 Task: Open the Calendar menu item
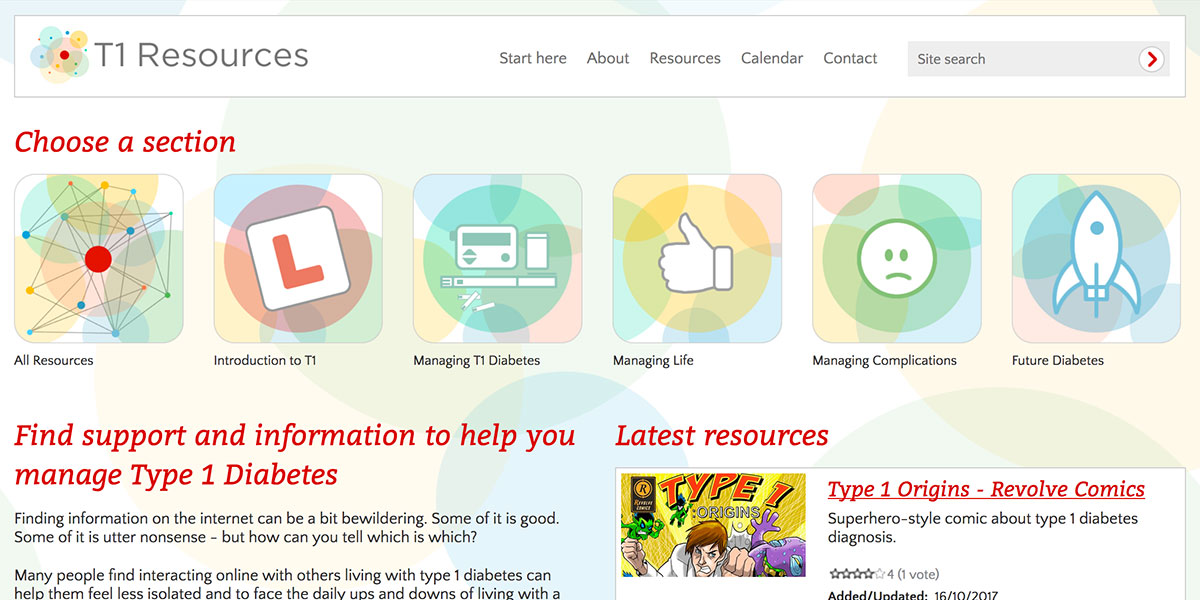[x=772, y=58]
